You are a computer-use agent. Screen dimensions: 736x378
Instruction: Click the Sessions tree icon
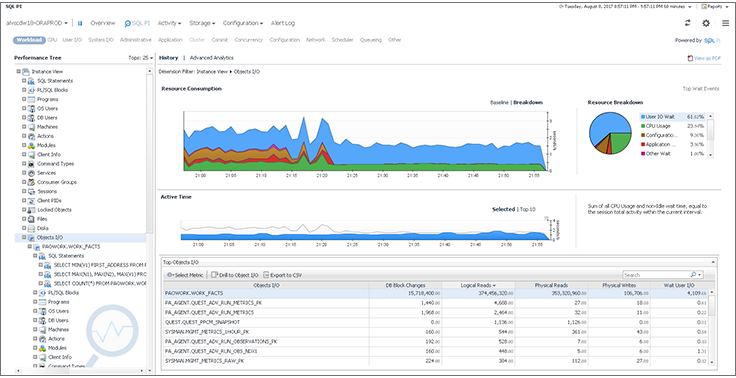coord(31,192)
